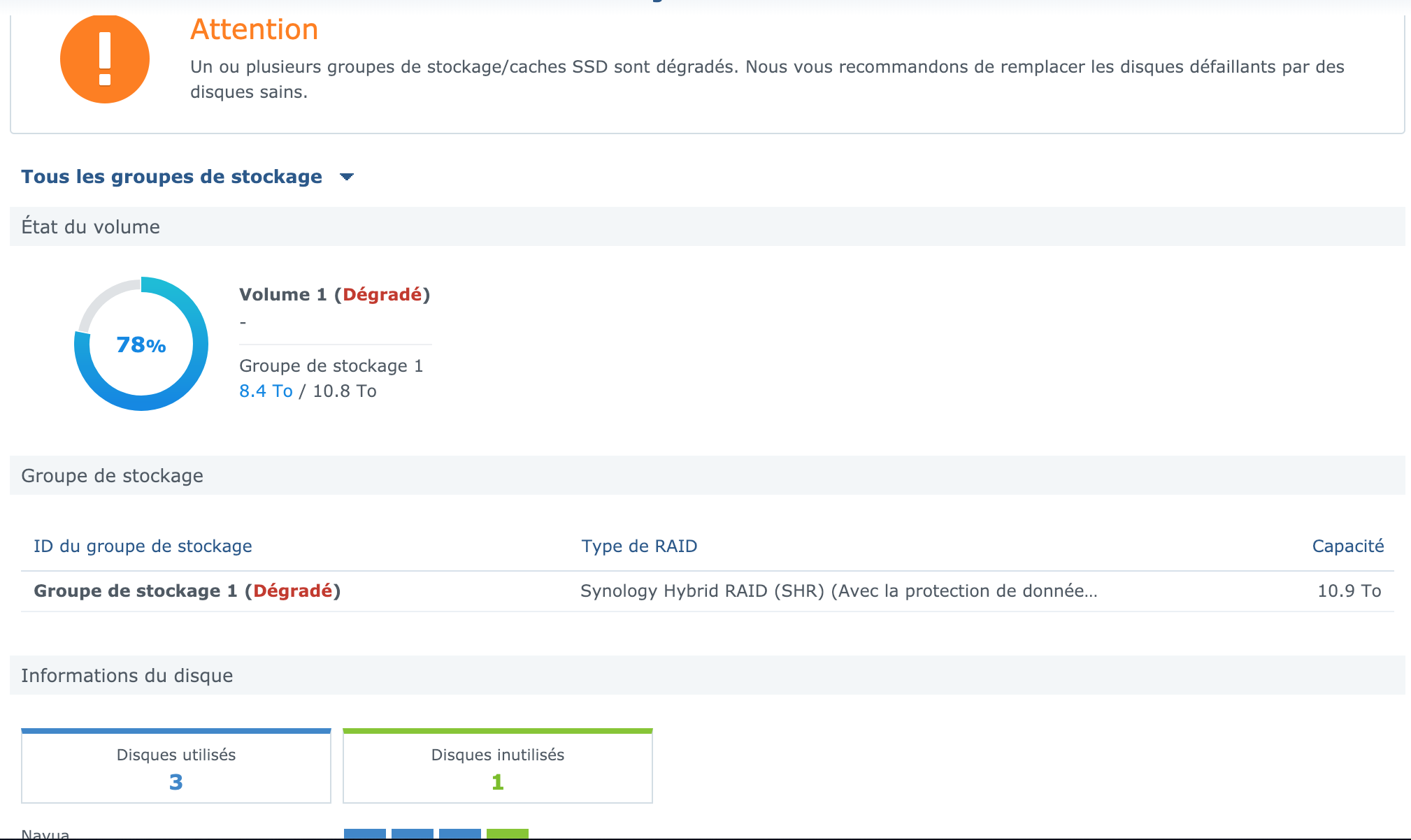Sort by 'Type de RAID' column header
The height and width of the screenshot is (840, 1411).
click(639, 546)
